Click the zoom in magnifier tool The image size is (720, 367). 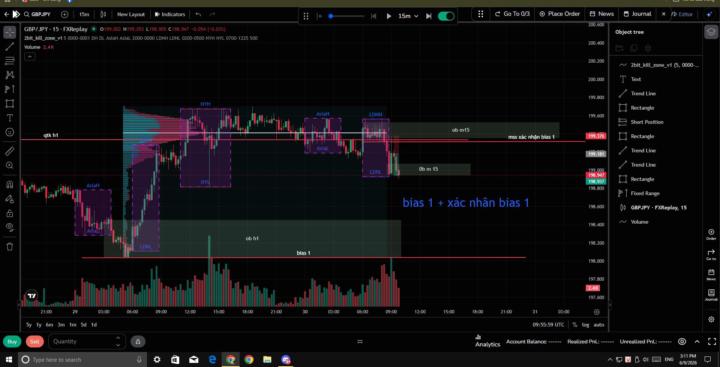[9, 165]
